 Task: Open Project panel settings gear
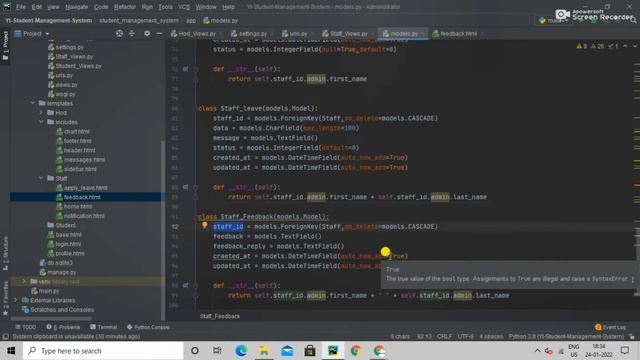pyautogui.click(x=147, y=33)
